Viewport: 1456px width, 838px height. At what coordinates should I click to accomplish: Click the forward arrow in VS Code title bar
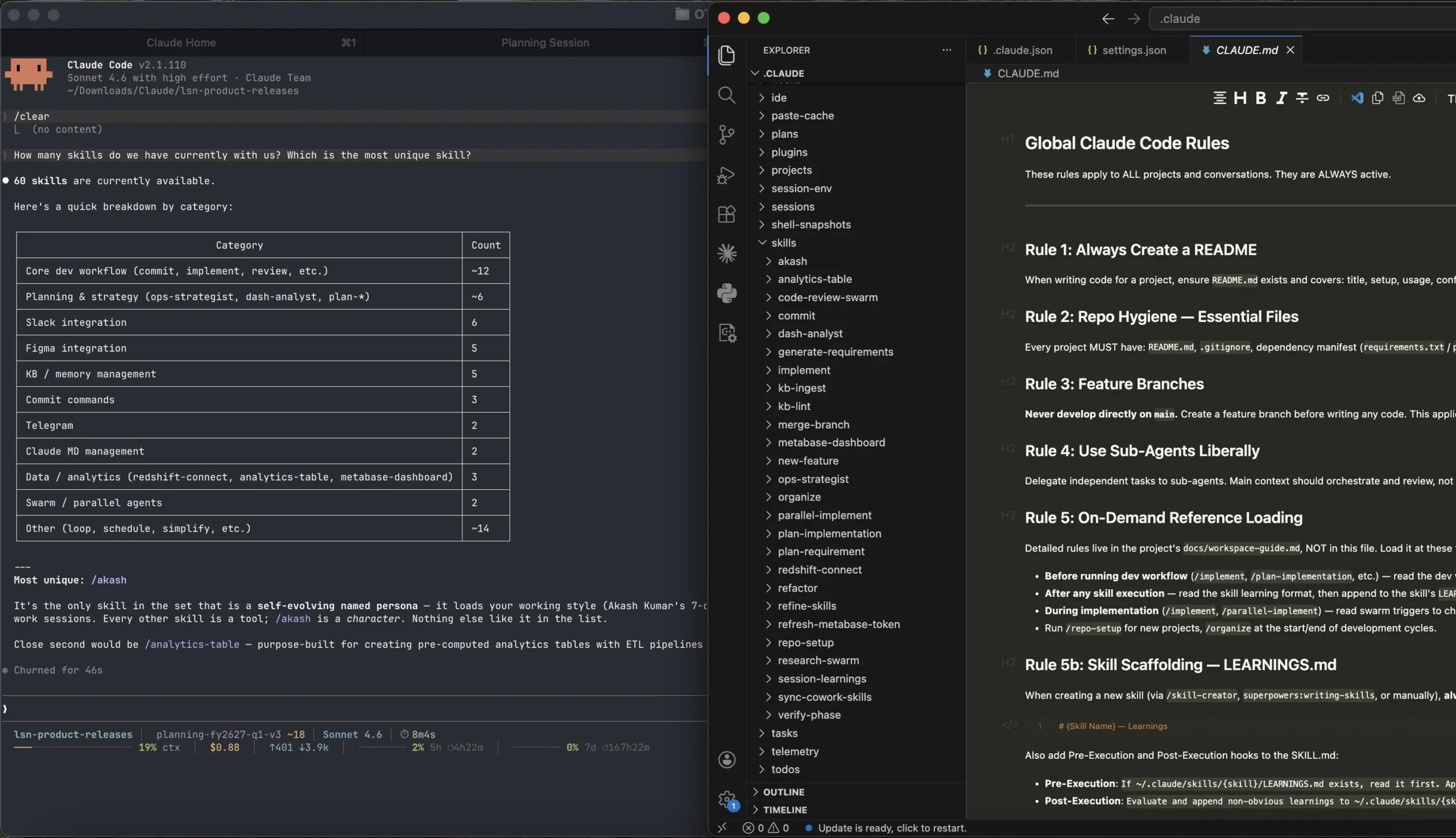pyautogui.click(x=1134, y=19)
